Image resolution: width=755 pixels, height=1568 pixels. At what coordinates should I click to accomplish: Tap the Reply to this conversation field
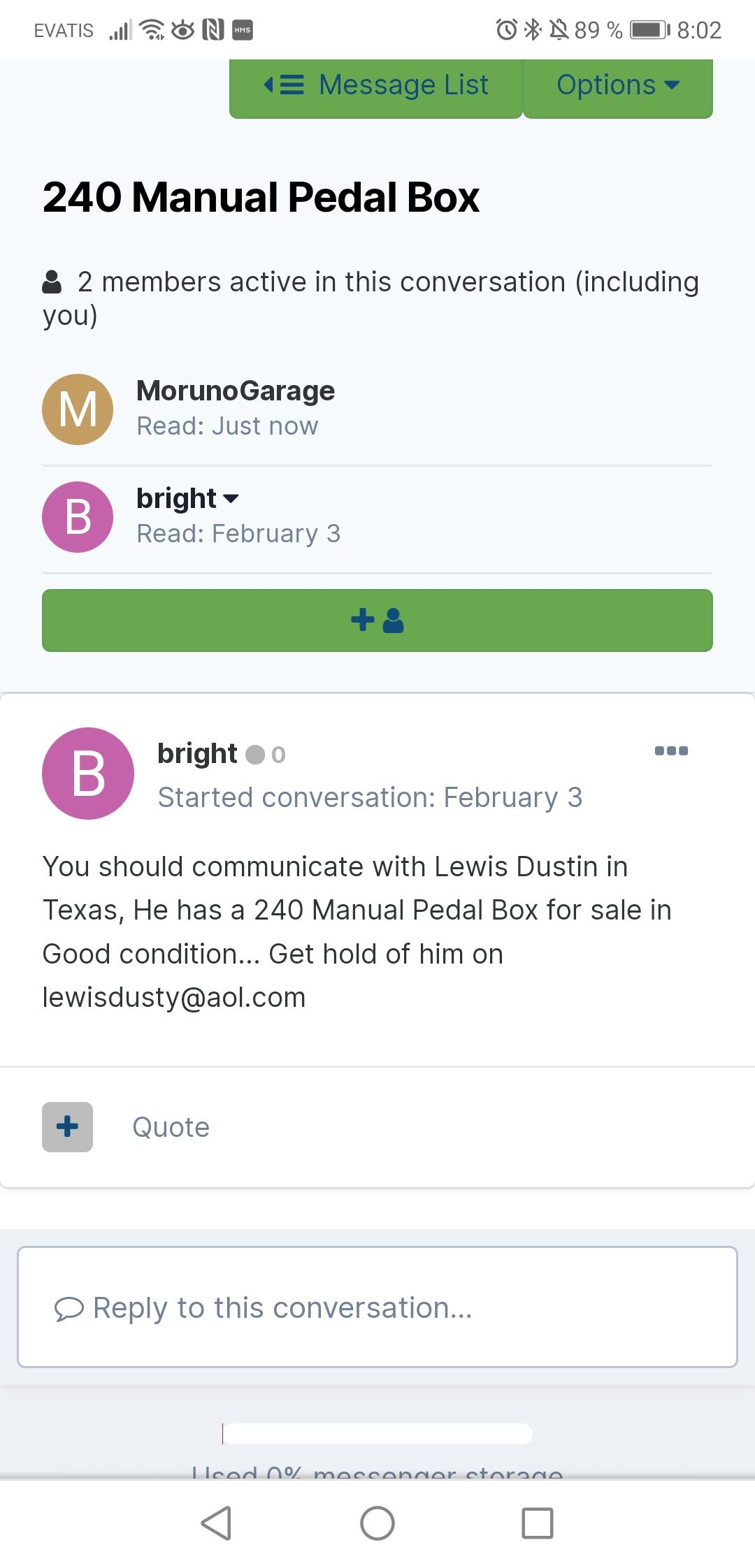(377, 1307)
